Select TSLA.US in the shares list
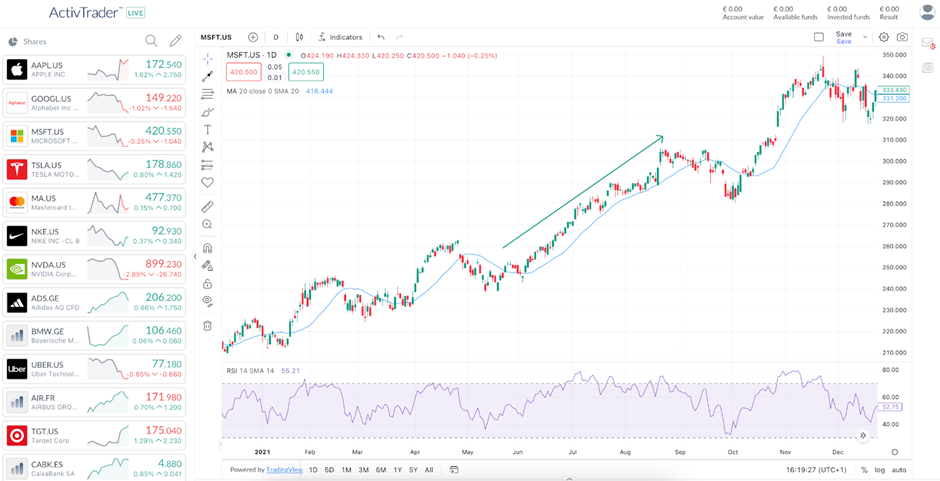Viewport: 940px width, 481px height. 94,169
